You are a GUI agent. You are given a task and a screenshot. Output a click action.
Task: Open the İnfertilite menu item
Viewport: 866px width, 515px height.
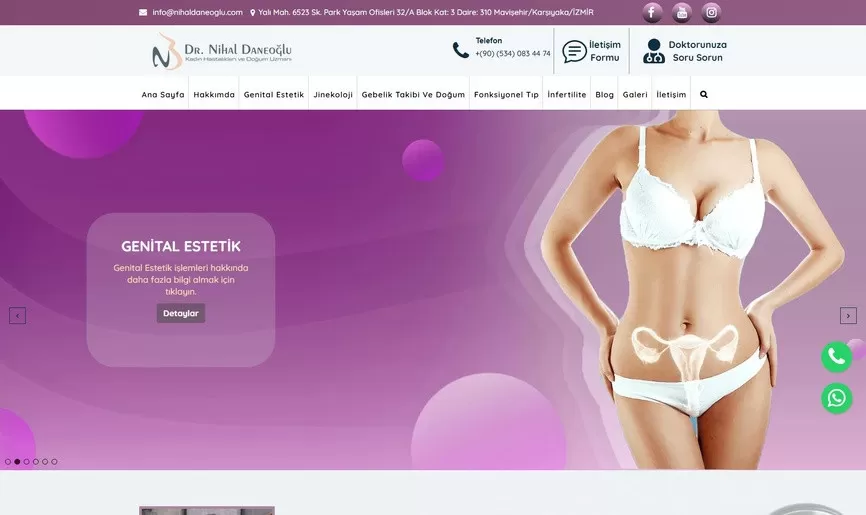[x=567, y=94]
